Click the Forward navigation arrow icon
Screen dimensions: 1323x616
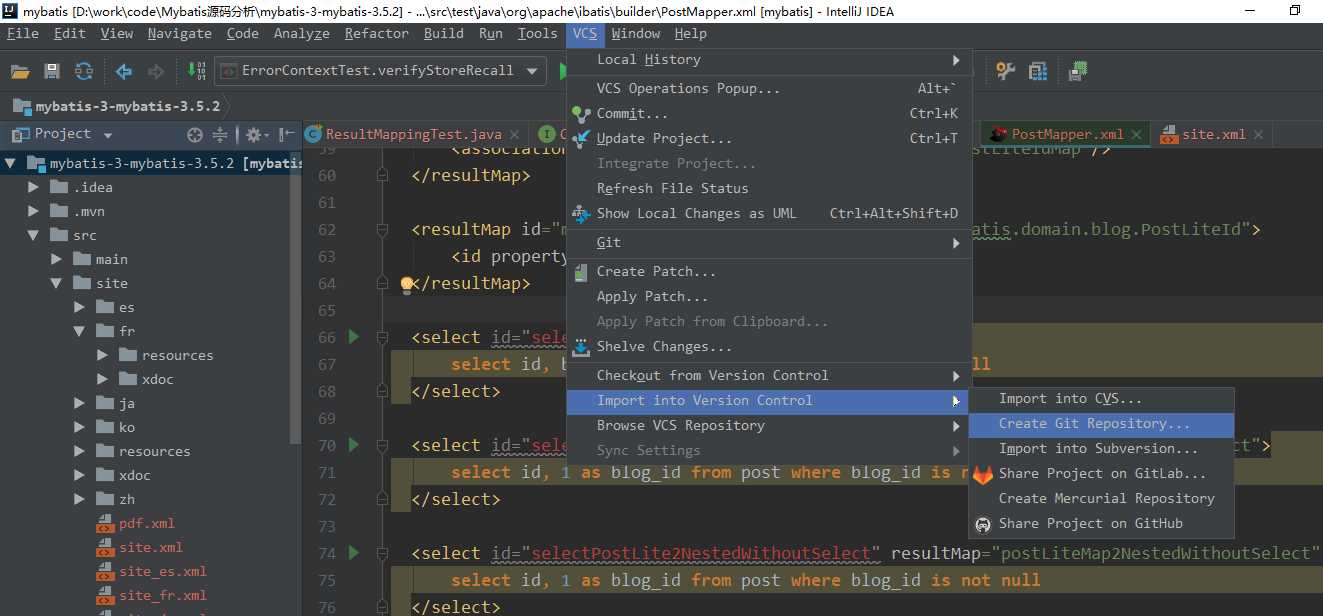pos(156,71)
